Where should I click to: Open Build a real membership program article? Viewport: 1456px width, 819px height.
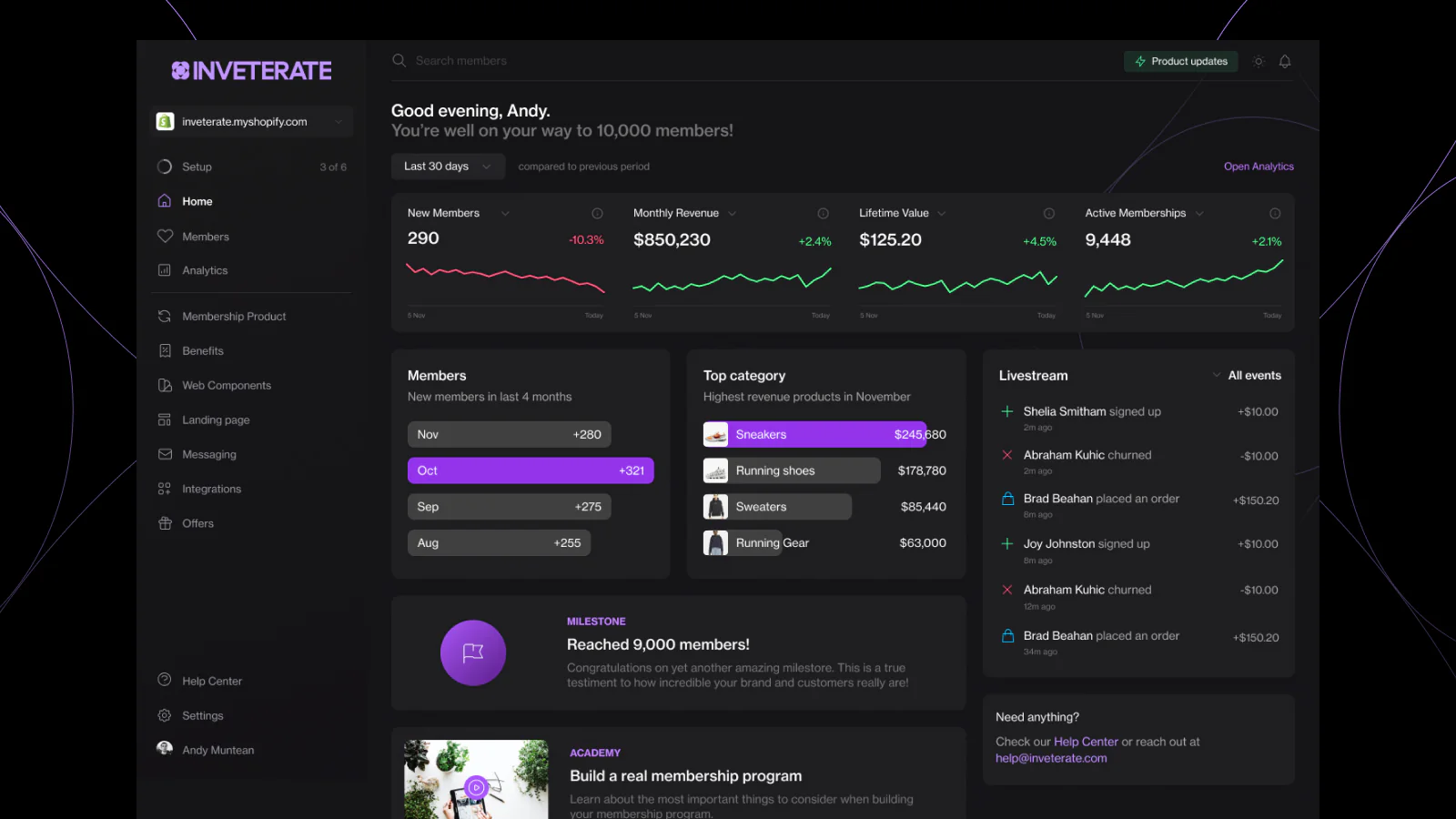click(x=686, y=775)
